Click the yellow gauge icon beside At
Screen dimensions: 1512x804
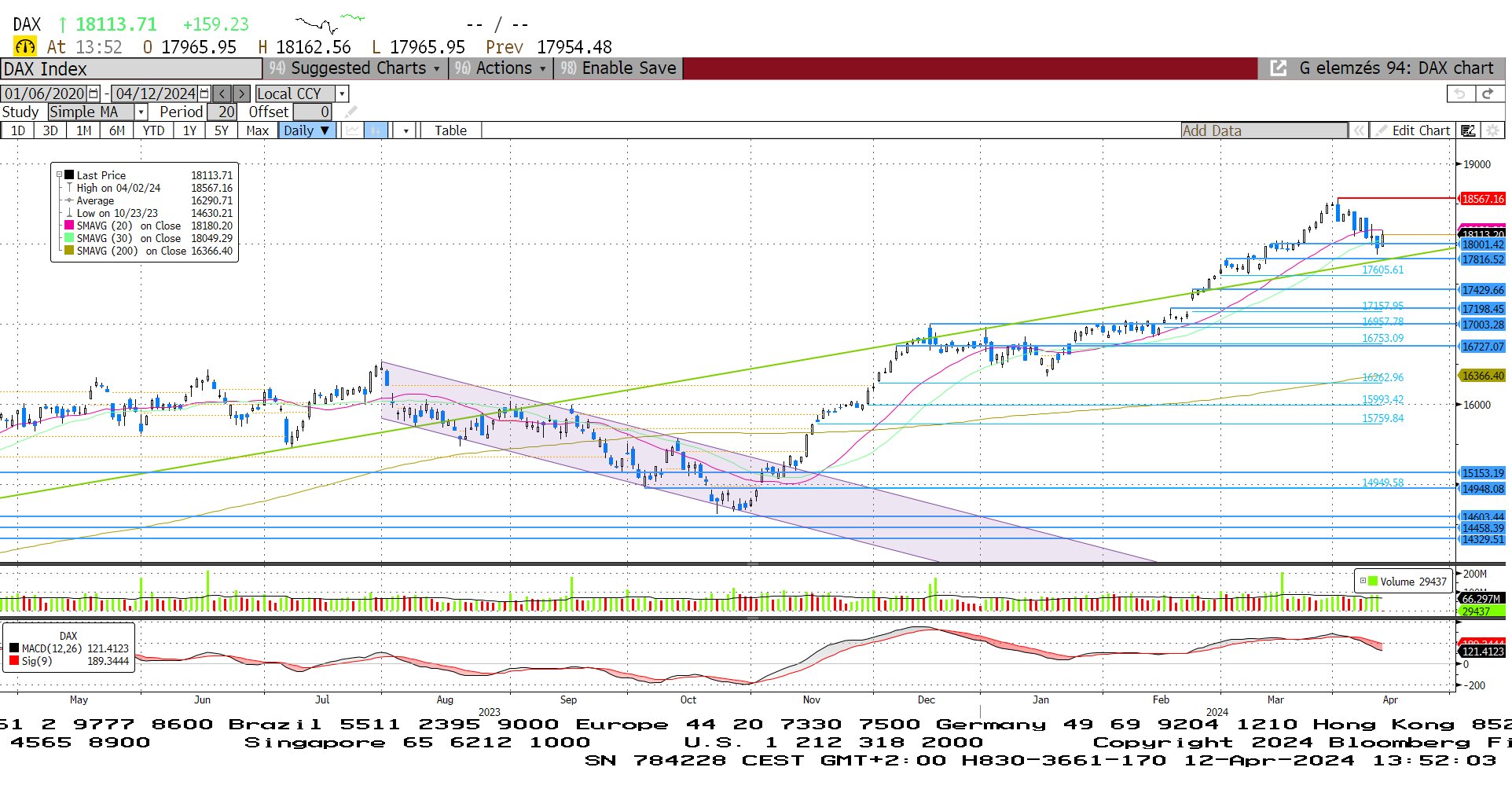click(25, 47)
